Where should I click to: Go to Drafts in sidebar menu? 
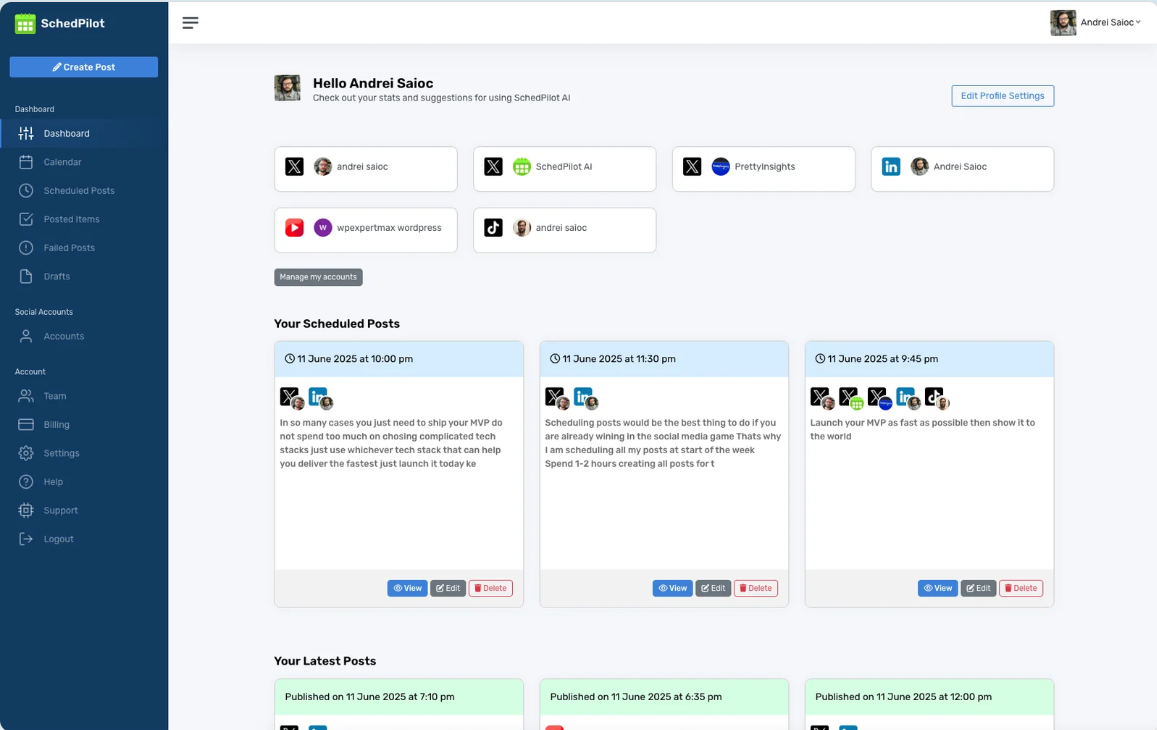click(56, 276)
